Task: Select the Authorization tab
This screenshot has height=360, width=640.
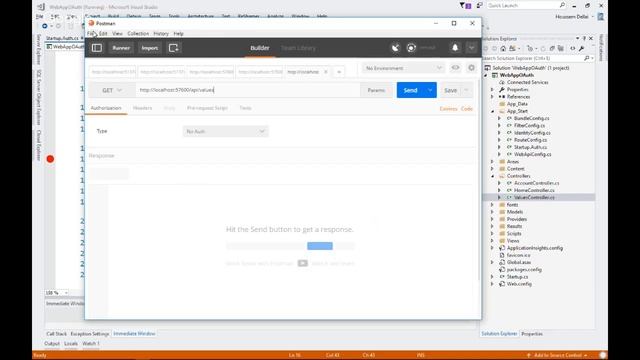Action: point(106,108)
